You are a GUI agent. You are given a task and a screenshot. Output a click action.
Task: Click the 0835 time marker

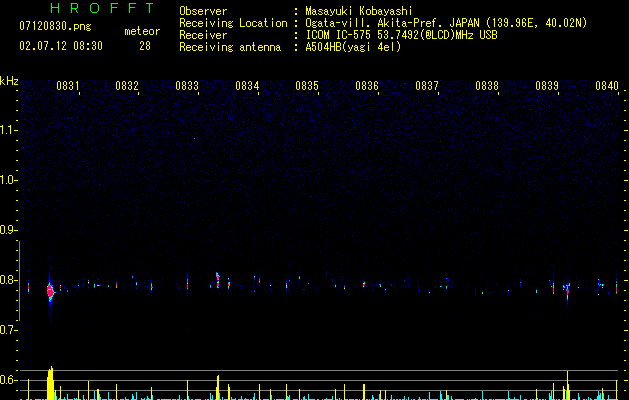[307, 86]
